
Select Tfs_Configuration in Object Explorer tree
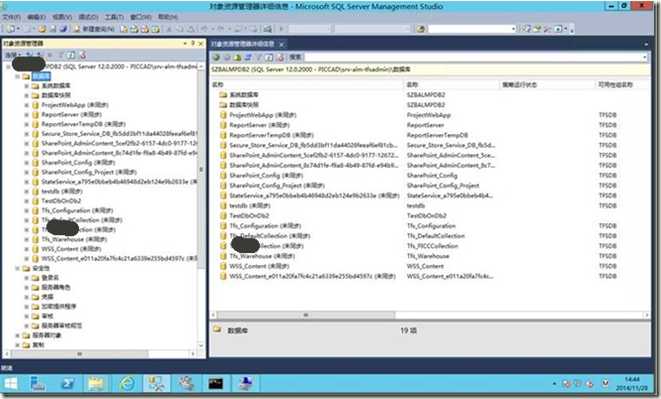(77, 210)
